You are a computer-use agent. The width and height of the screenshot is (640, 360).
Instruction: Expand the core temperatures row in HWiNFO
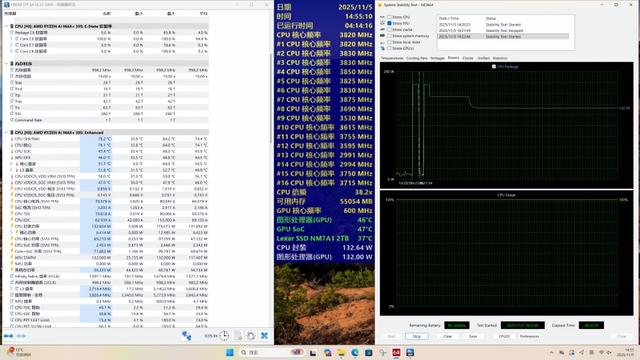[11, 164]
